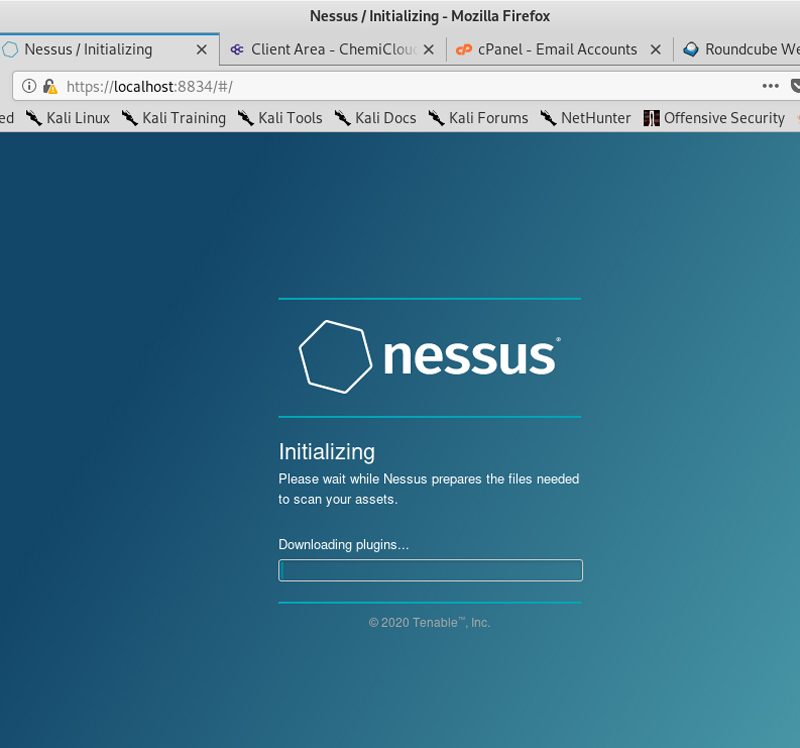Switch to the Nessus / Initializing tab

pyautogui.click(x=109, y=49)
